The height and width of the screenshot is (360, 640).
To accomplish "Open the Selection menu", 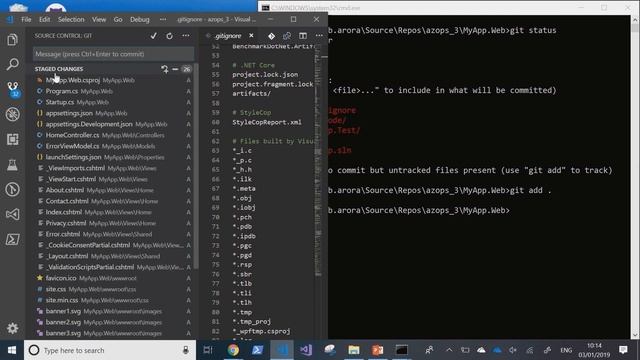I will click(71, 20).
